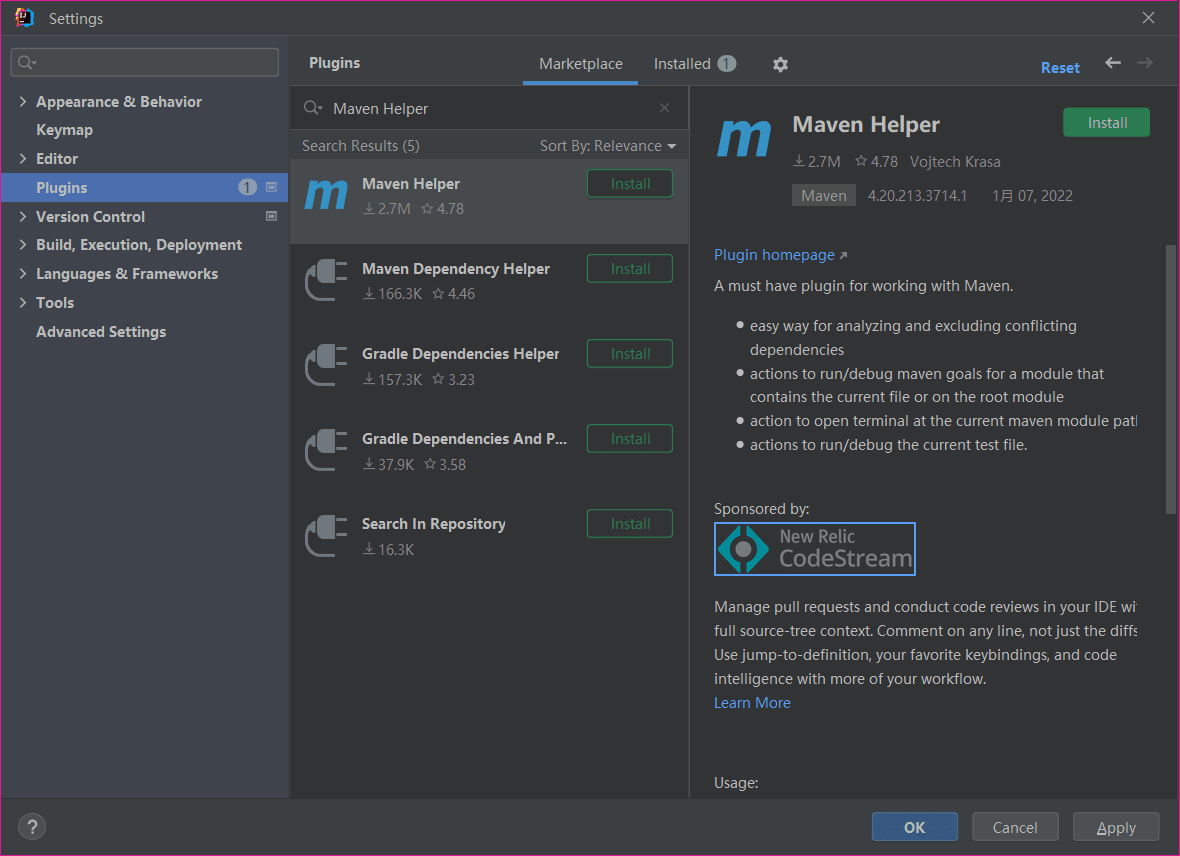Click the Gradle Dependencies And P... plug icon
The width and height of the screenshot is (1180, 856).
coord(326,450)
